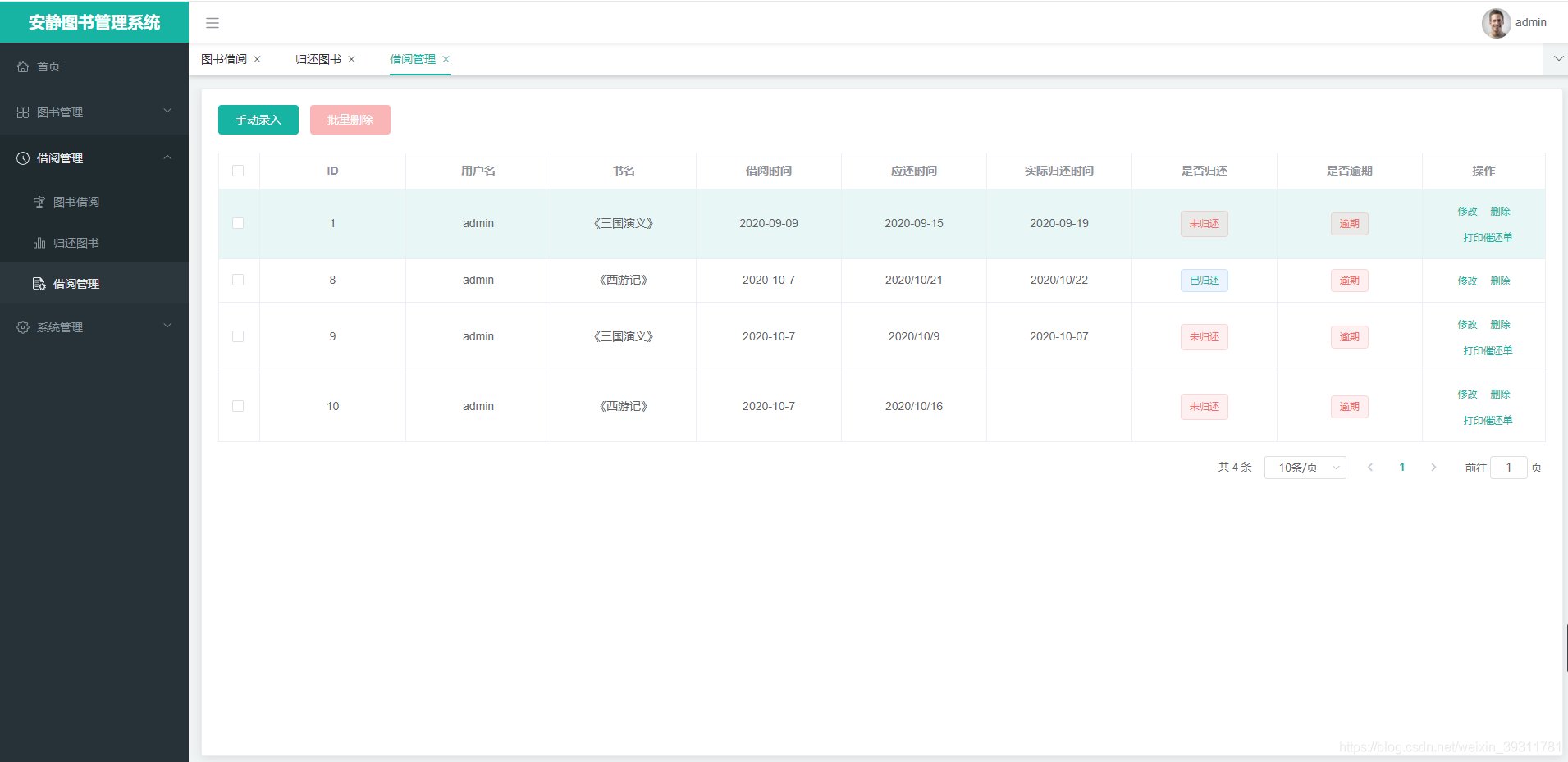Click 未归还 tag in row ID 1
Viewport: 1568px width, 762px height.
pos(1205,224)
